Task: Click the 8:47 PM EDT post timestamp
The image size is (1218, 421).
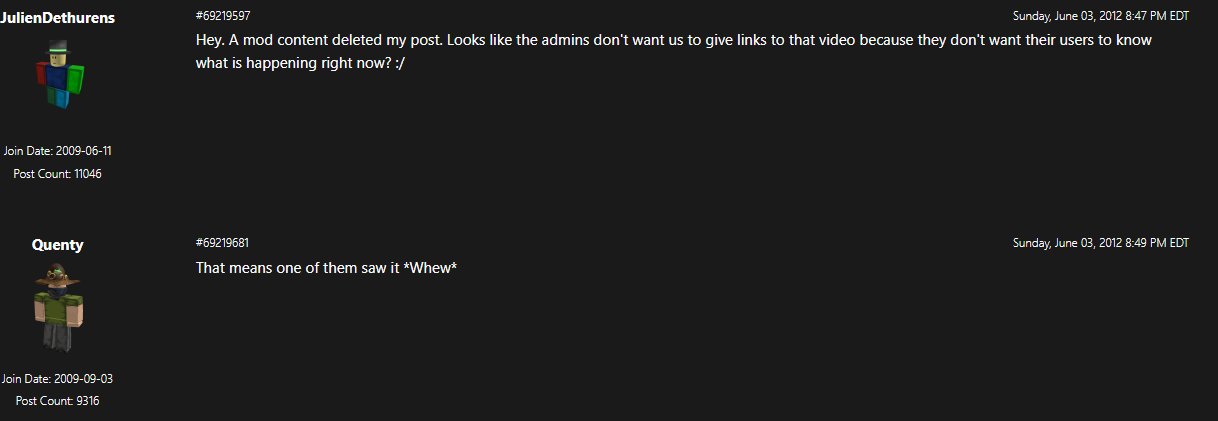Action: 1100,16
